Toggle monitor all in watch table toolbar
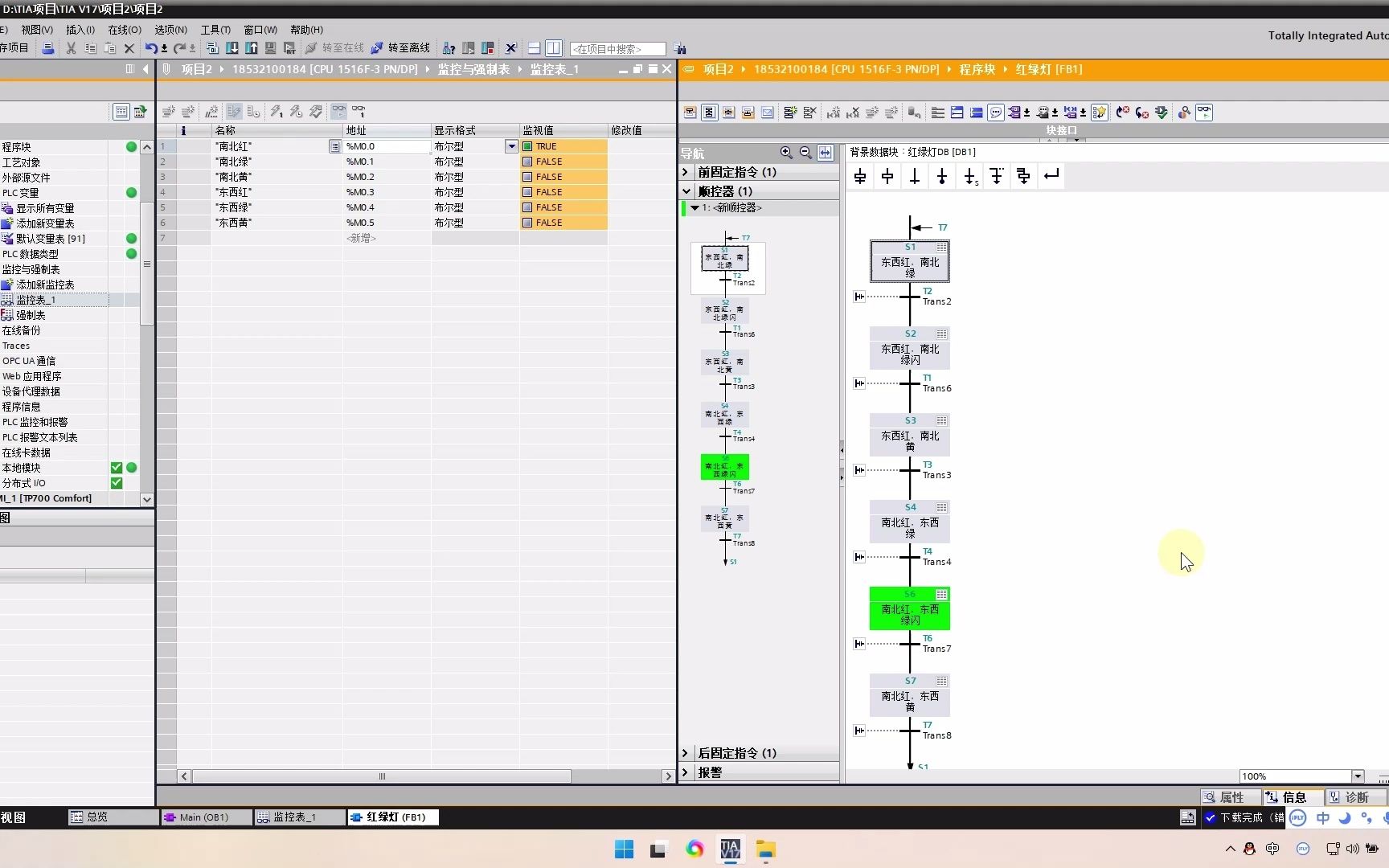The width and height of the screenshot is (1389, 868). (339, 112)
